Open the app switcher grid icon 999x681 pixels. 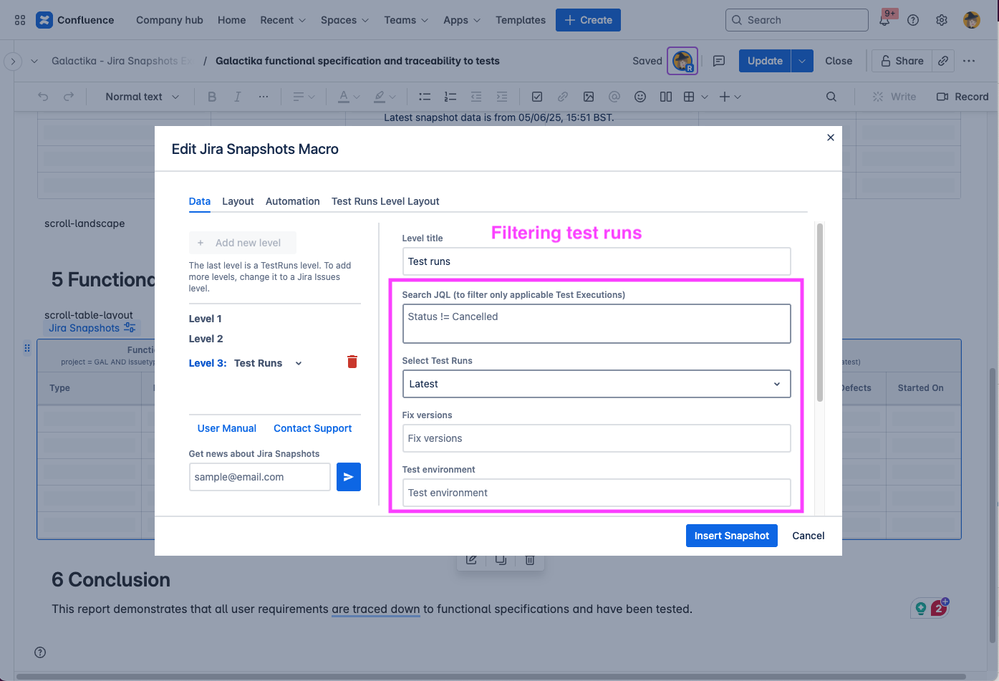[20, 20]
